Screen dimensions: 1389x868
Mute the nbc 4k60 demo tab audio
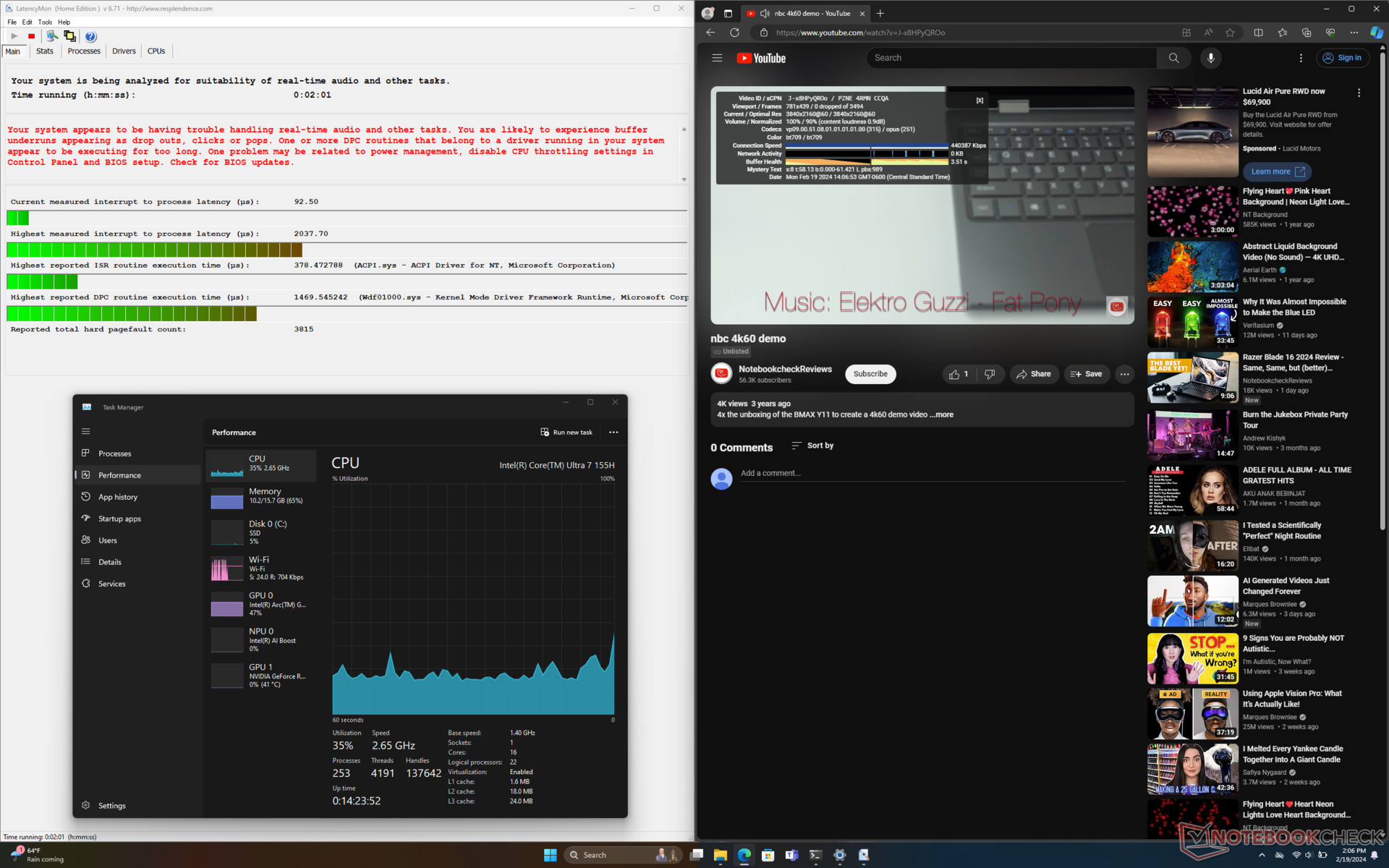click(765, 13)
